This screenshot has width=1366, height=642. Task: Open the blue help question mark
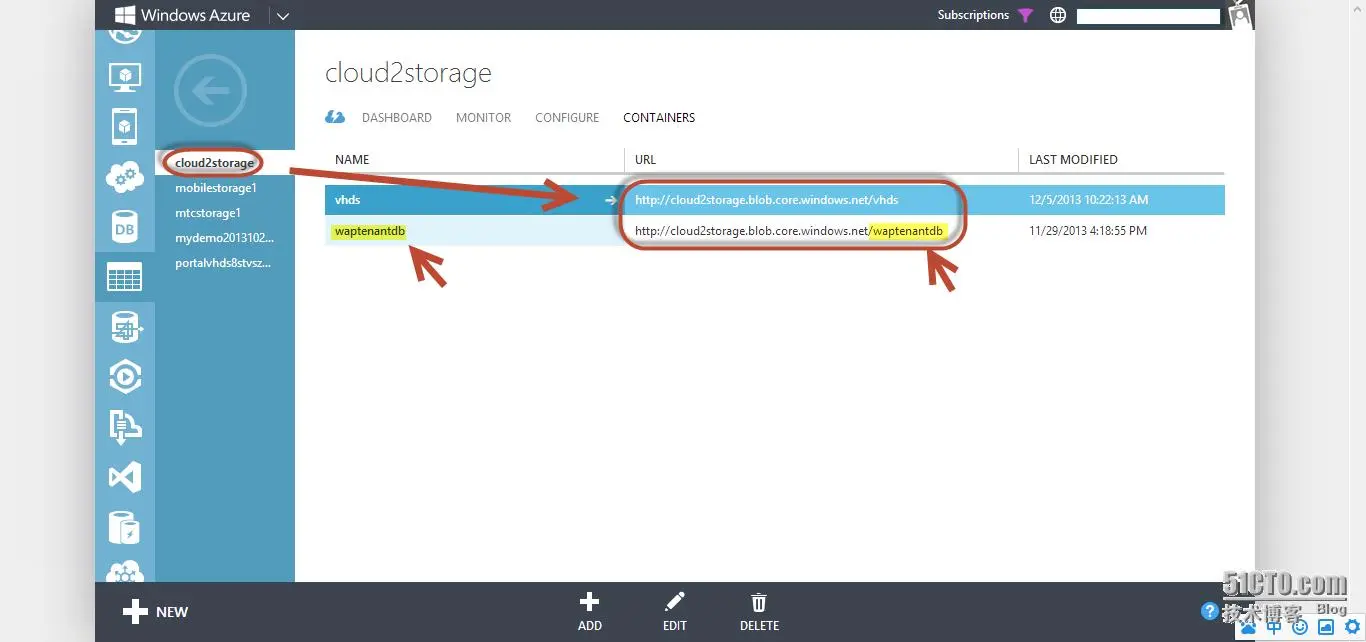click(1210, 611)
